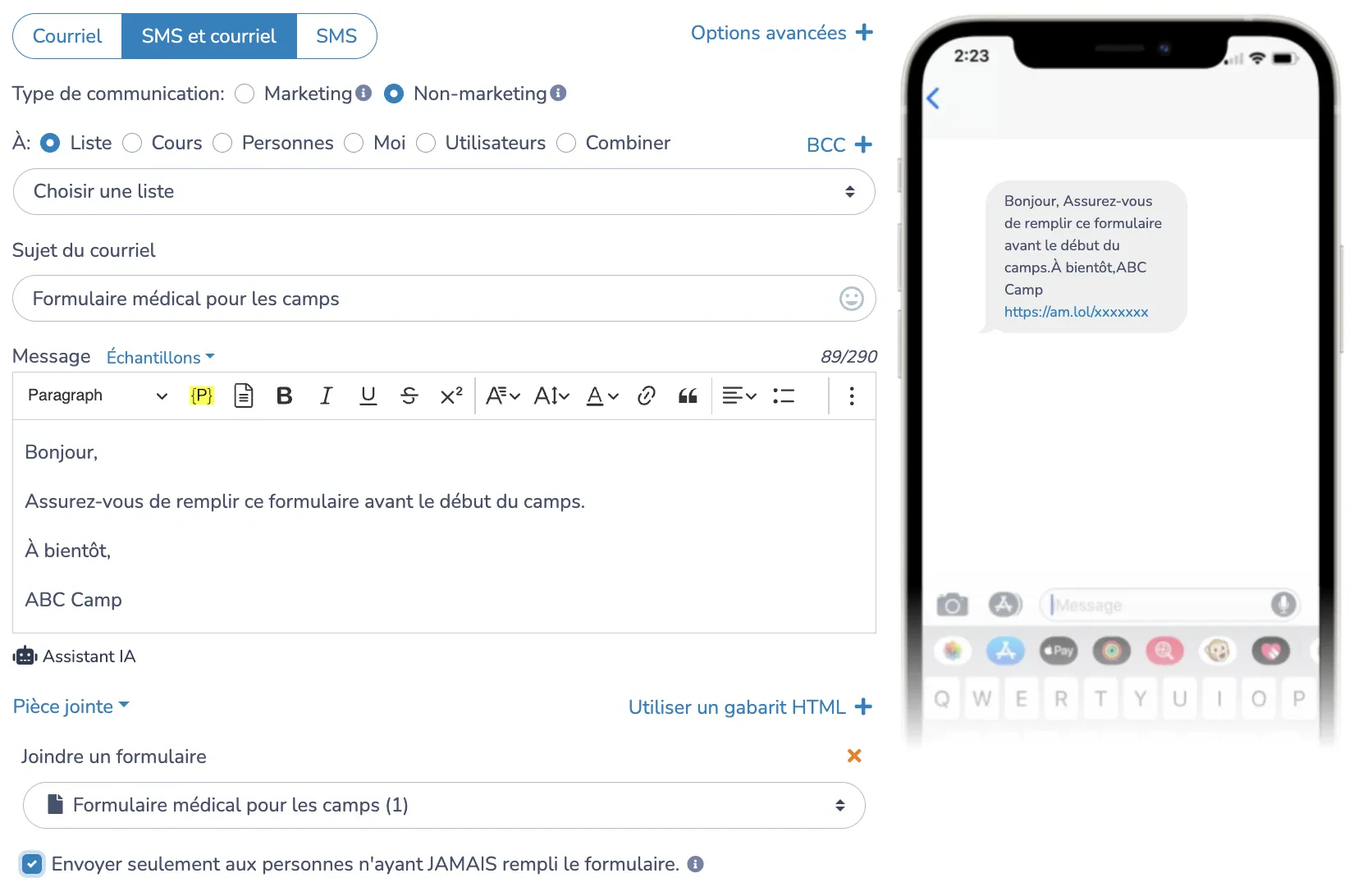The height and width of the screenshot is (896, 1349).
Task: Switch to Courriel tab
Action: click(67, 36)
